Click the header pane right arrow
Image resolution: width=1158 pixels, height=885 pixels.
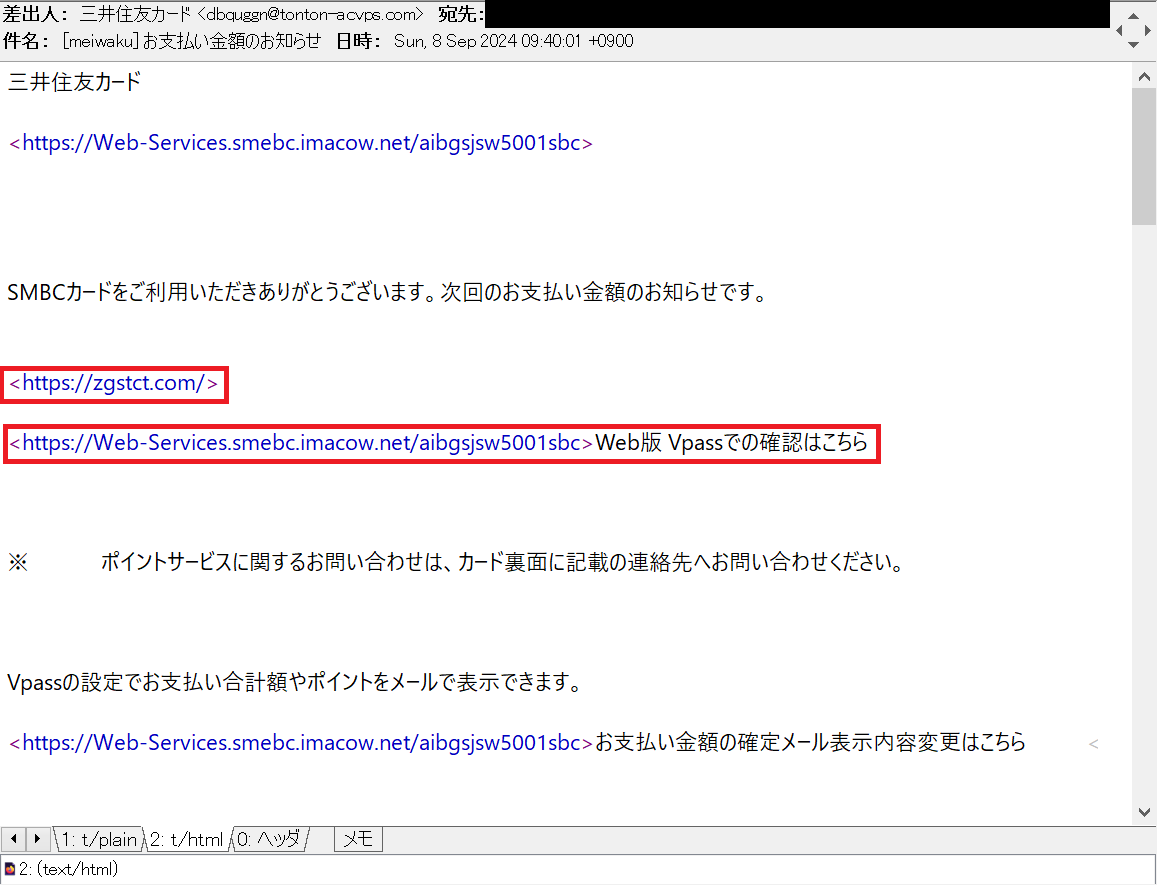1148,30
